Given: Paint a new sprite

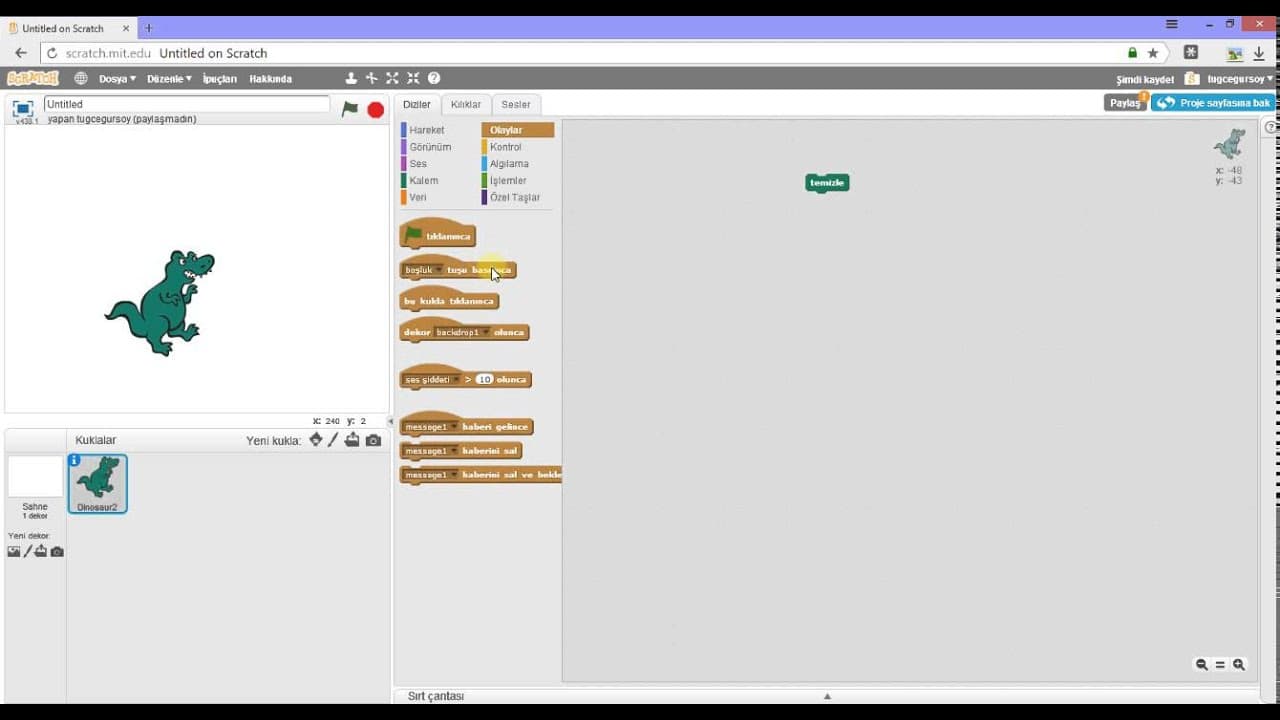Looking at the screenshot, I should click(334, 440).
